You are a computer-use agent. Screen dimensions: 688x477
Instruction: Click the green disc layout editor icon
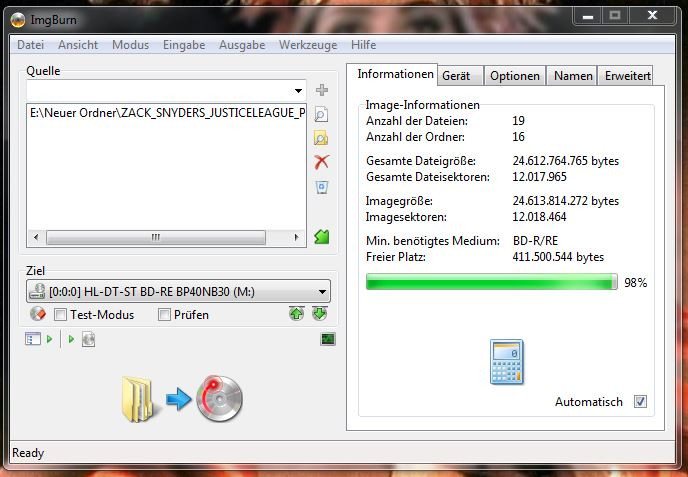point(322,237)
